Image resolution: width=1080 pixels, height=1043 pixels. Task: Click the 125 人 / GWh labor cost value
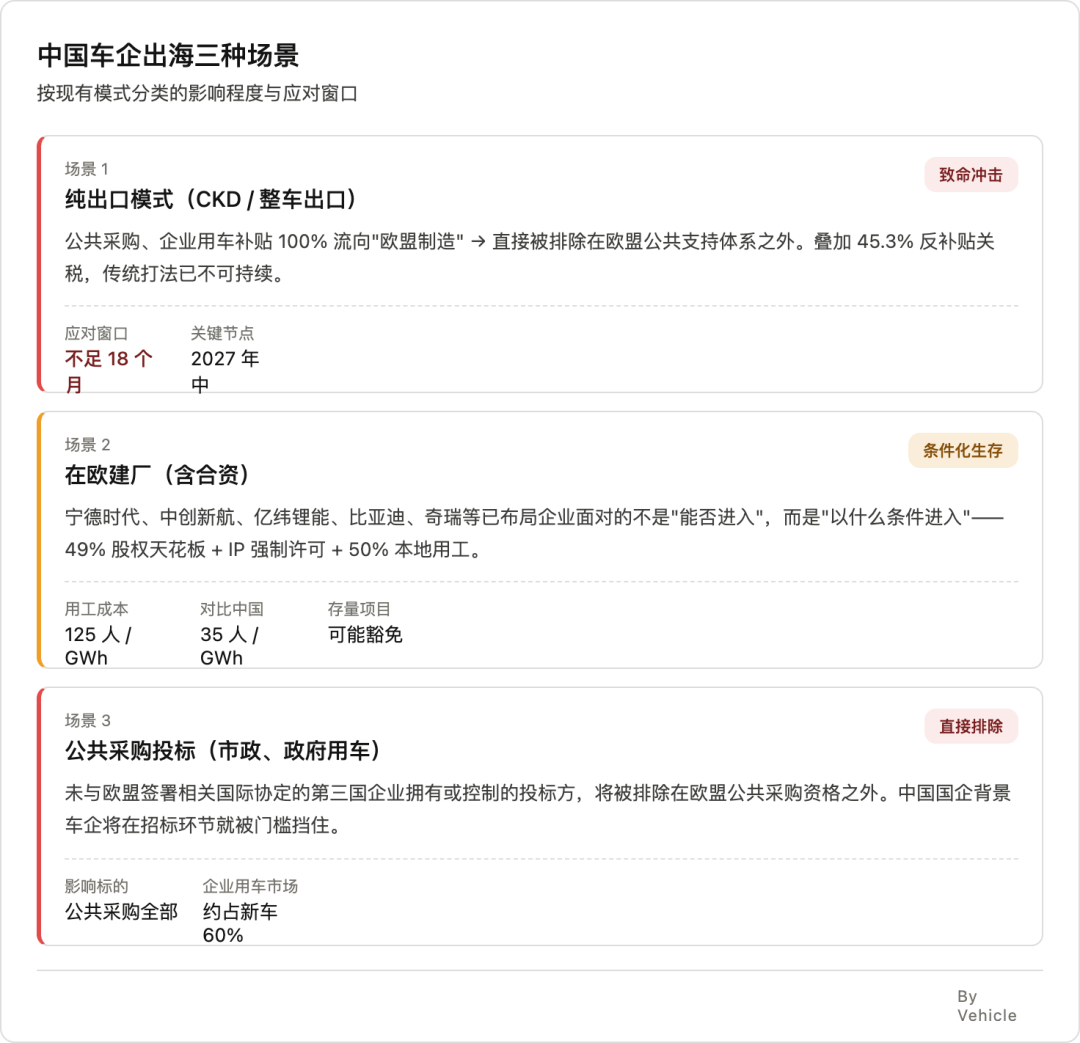coord(98,646)
